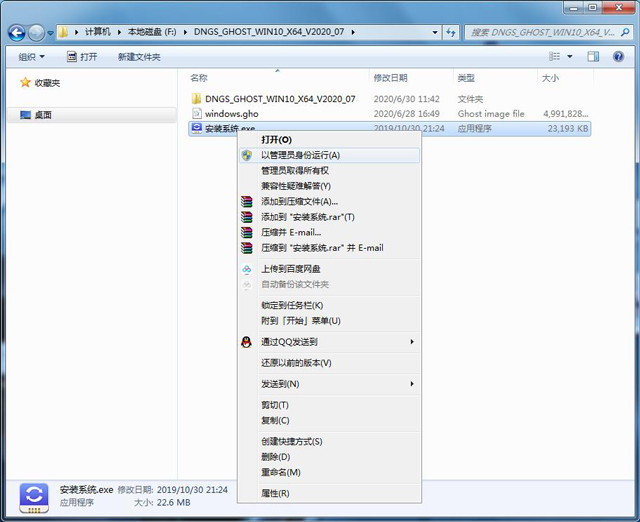Click the search magnifier icon
Image resolution: width=640 pixels, height=522 pixels.
pos(625,32)
